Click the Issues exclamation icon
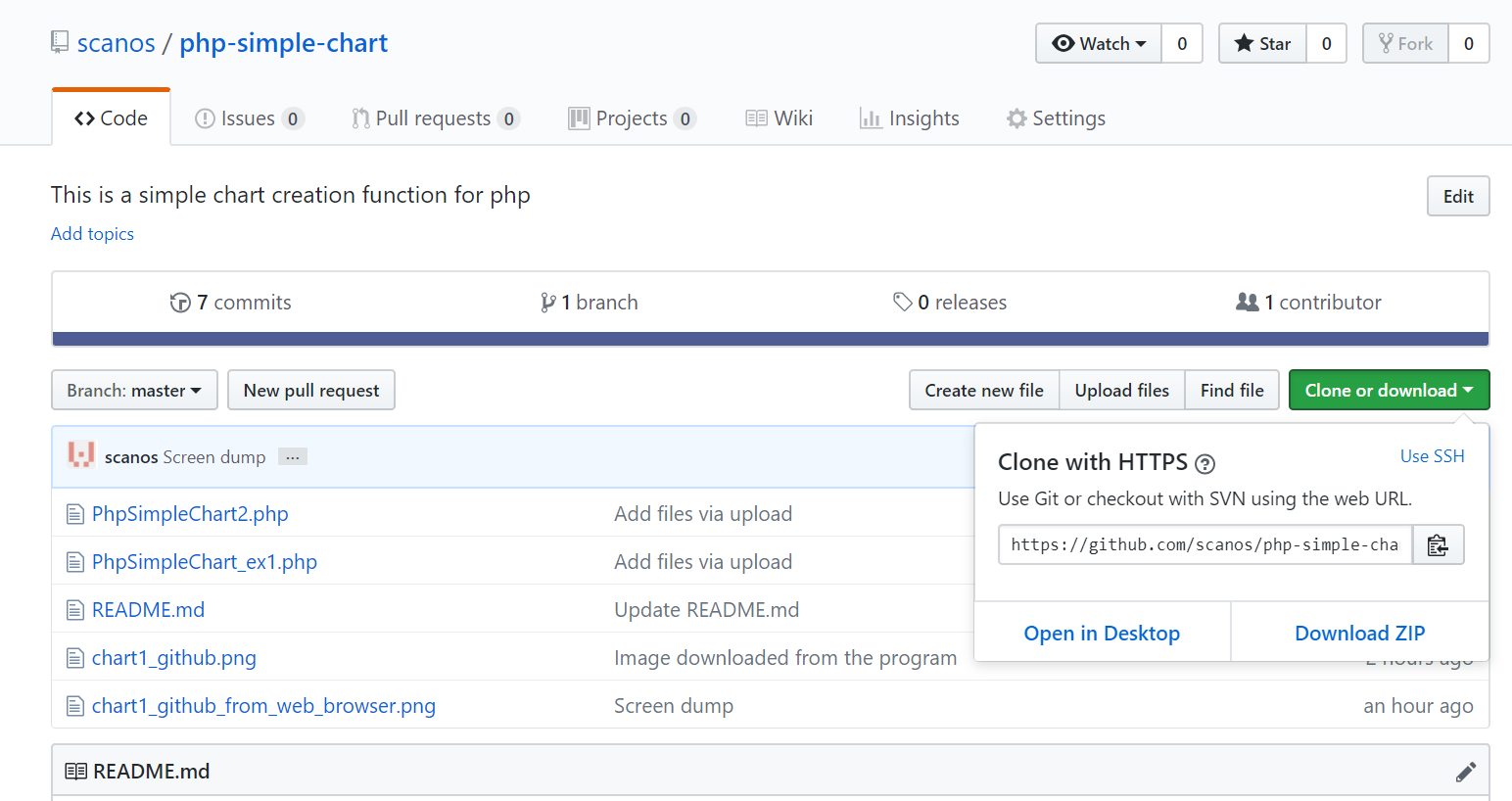This screenshot has height=801, width=1512. point(205,118)
